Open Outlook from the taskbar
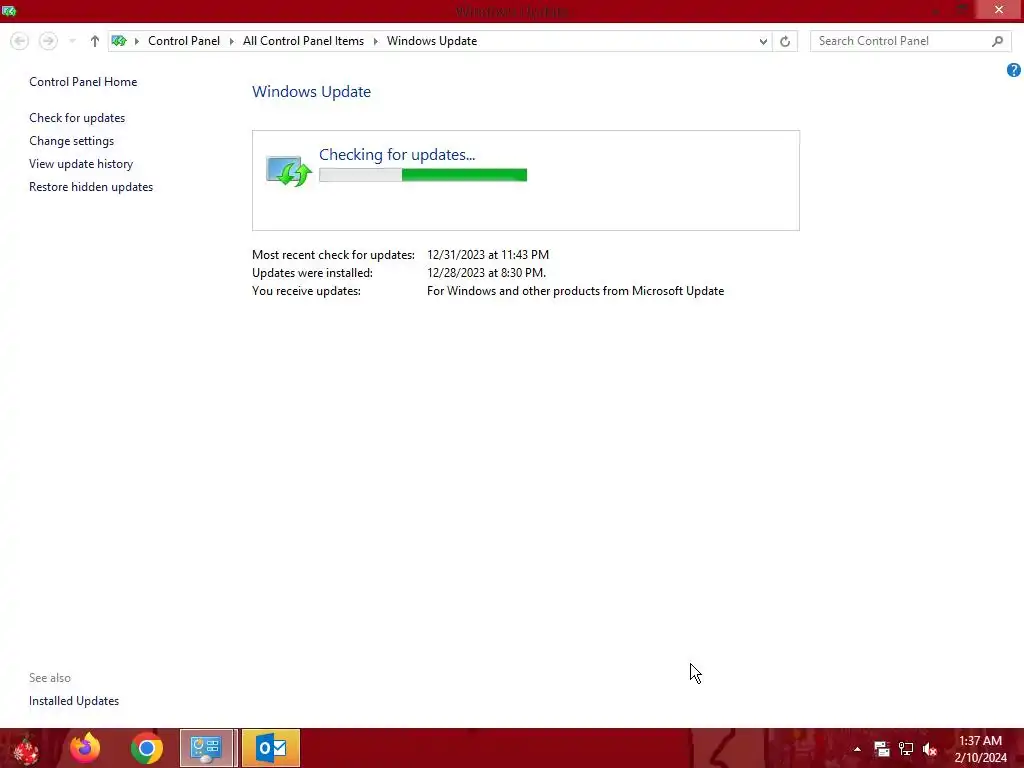The image size is (1024, 768). coord(271,748)
